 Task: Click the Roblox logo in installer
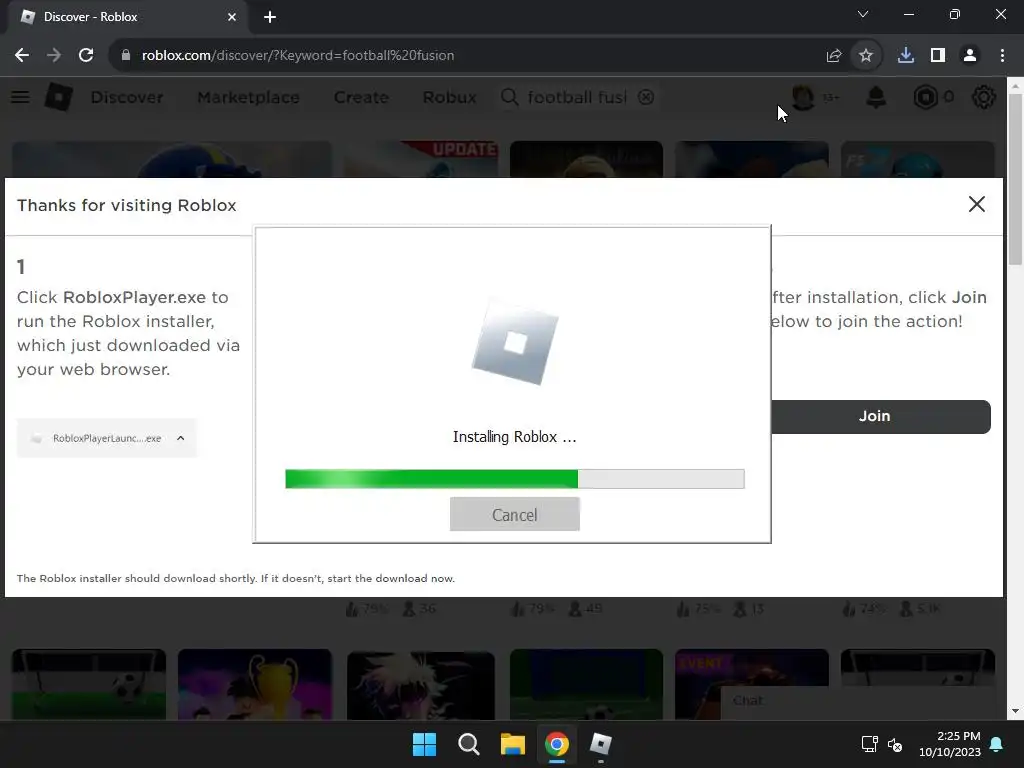pos(515,342)
